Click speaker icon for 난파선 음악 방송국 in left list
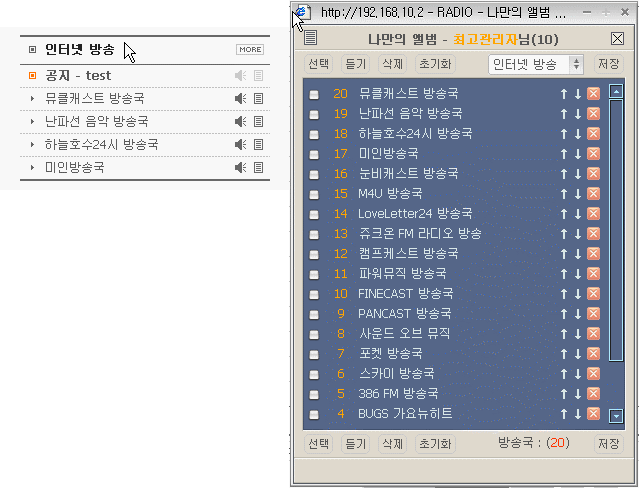The height and width of the screenshot is (488, 639). [240, 121]
